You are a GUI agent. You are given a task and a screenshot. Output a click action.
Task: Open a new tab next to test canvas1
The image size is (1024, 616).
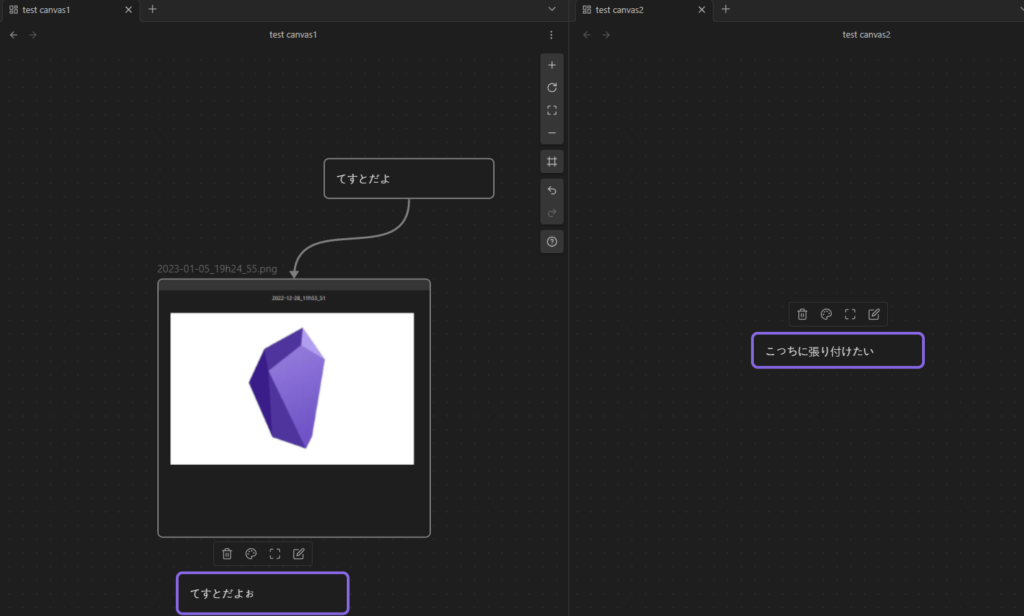point(153,9)
